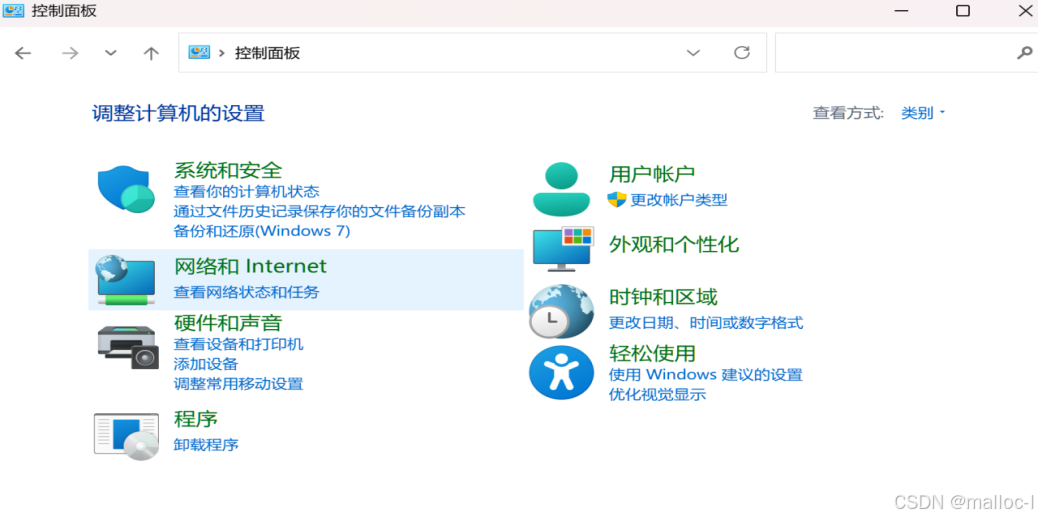The image size is (1038, 520).
Task: Click inside the search input box
Action: pyautogui.click(x=894, y=53)
